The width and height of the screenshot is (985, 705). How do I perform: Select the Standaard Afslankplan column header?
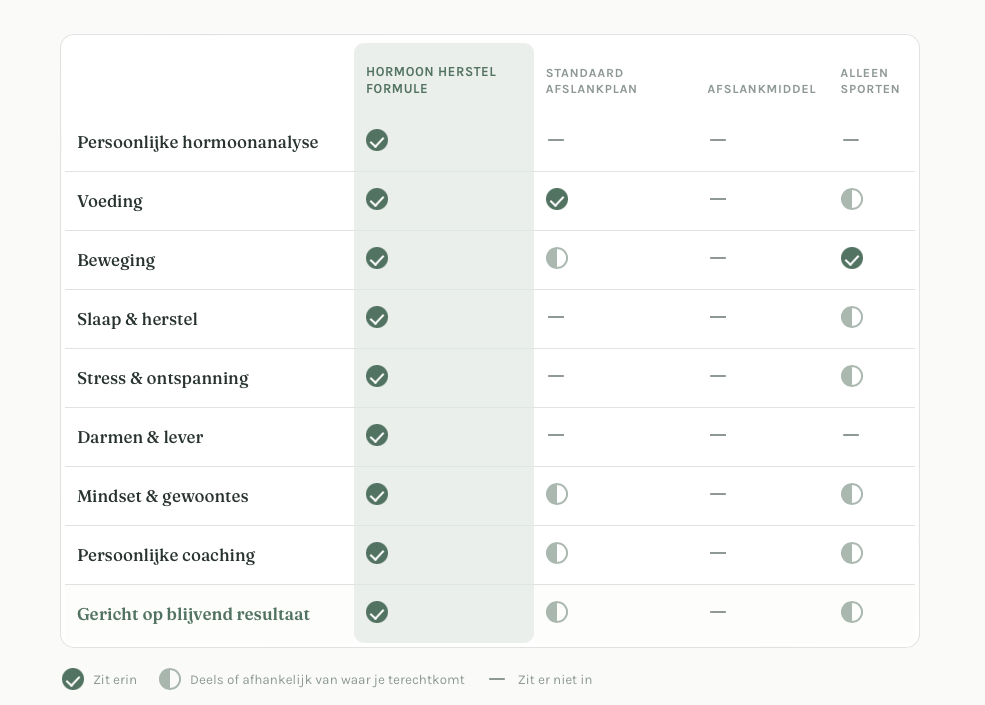[x=591, y=81]
